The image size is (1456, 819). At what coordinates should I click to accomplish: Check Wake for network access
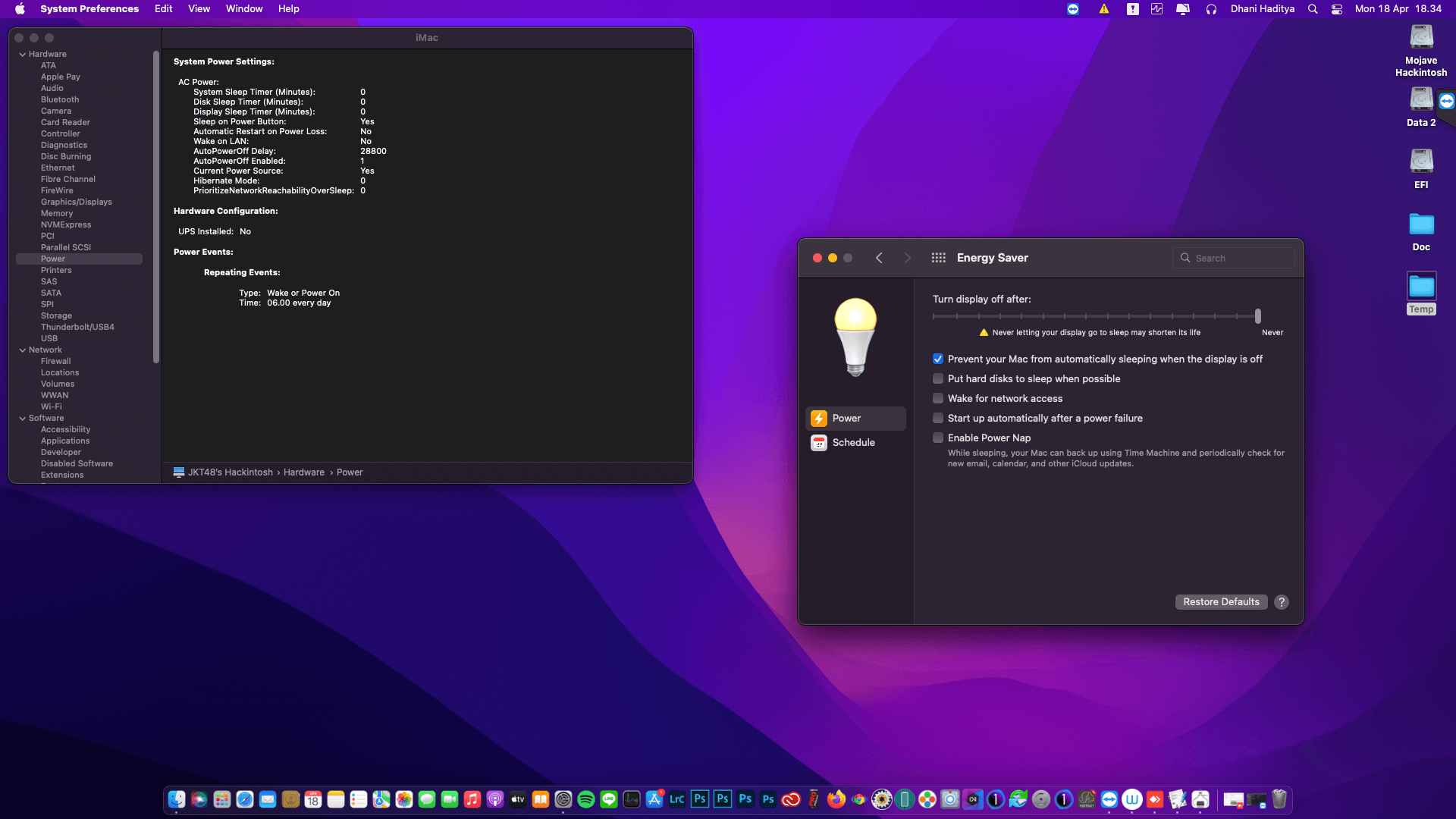938,399
